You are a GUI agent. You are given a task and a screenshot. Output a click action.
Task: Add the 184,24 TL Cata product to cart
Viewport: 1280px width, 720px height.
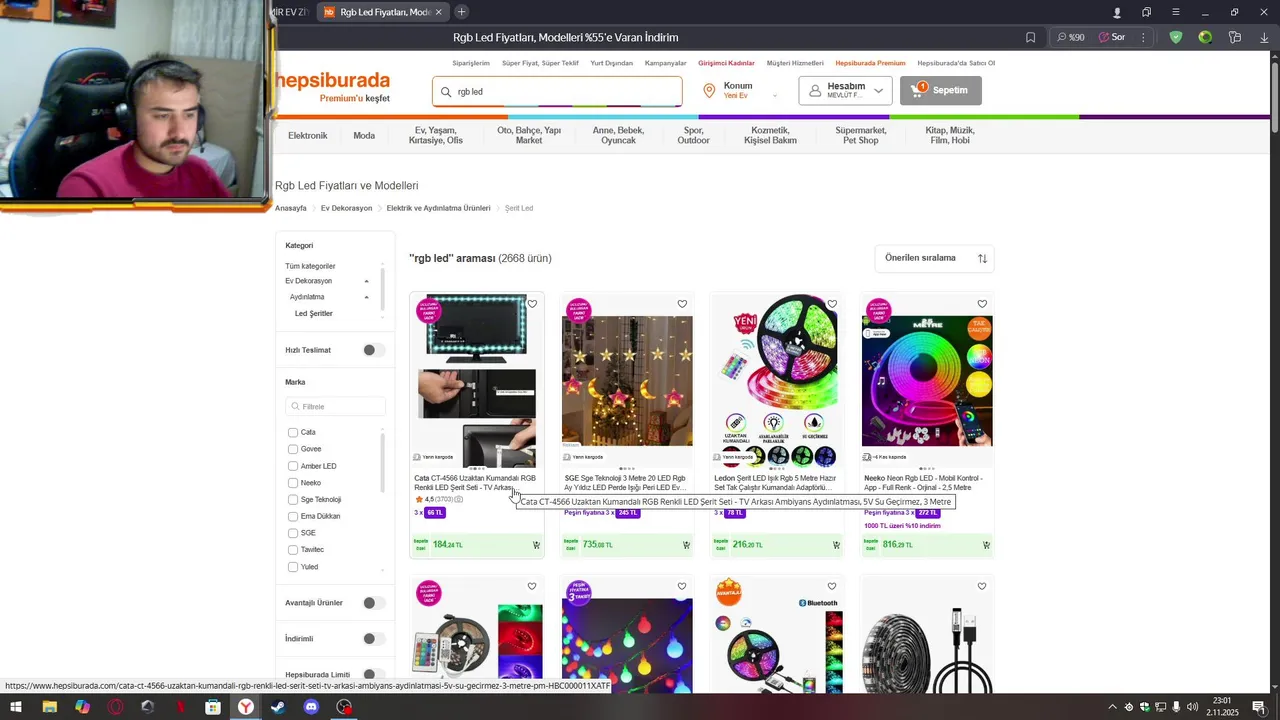click(x=536, y=545)
